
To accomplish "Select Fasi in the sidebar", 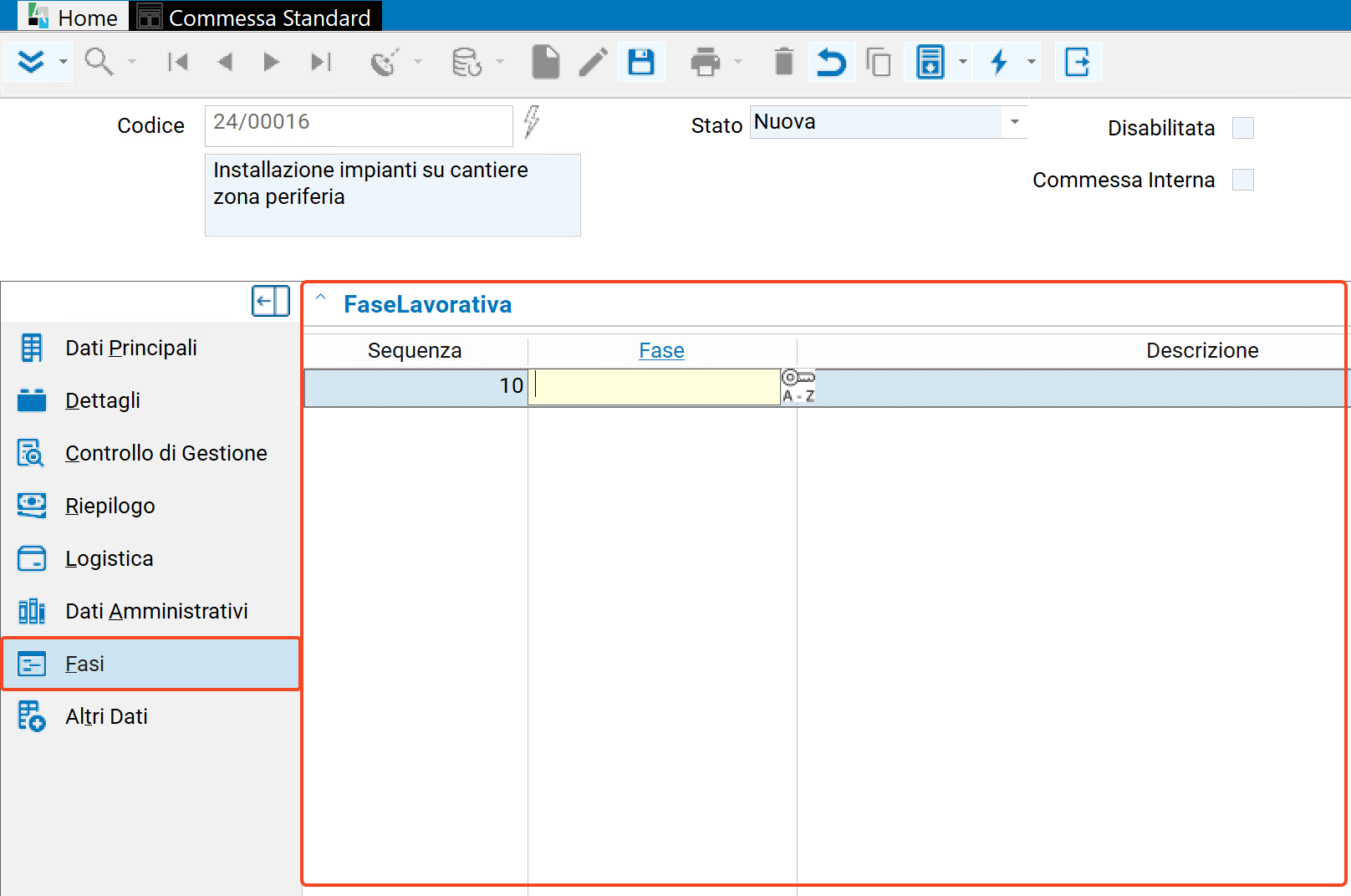I will [150, 664].
